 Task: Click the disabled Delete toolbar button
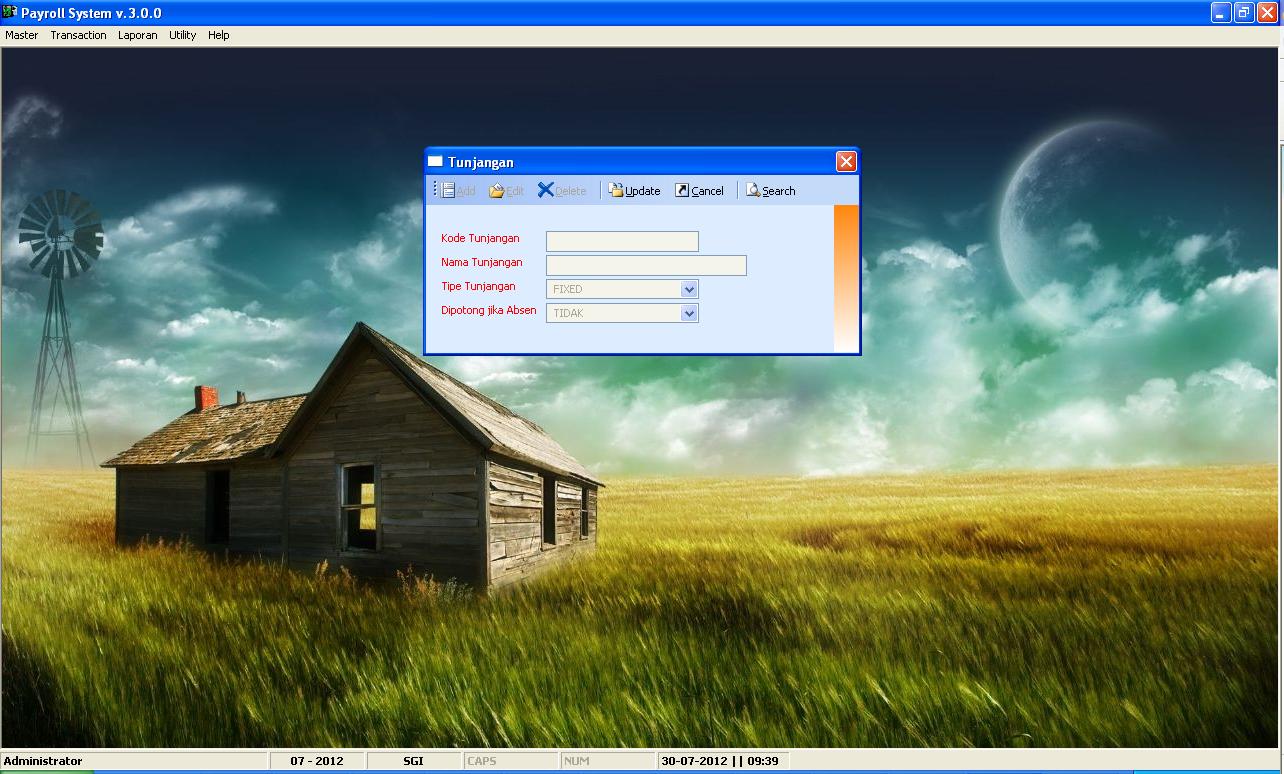(x=562, y=190)
